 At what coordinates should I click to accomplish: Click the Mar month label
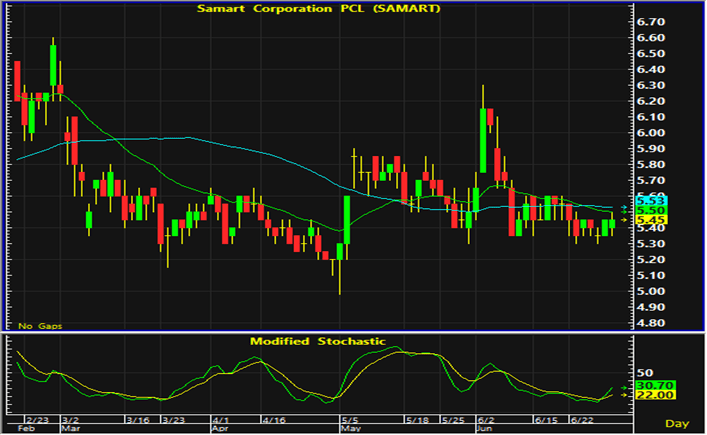[x=71, y=428]
